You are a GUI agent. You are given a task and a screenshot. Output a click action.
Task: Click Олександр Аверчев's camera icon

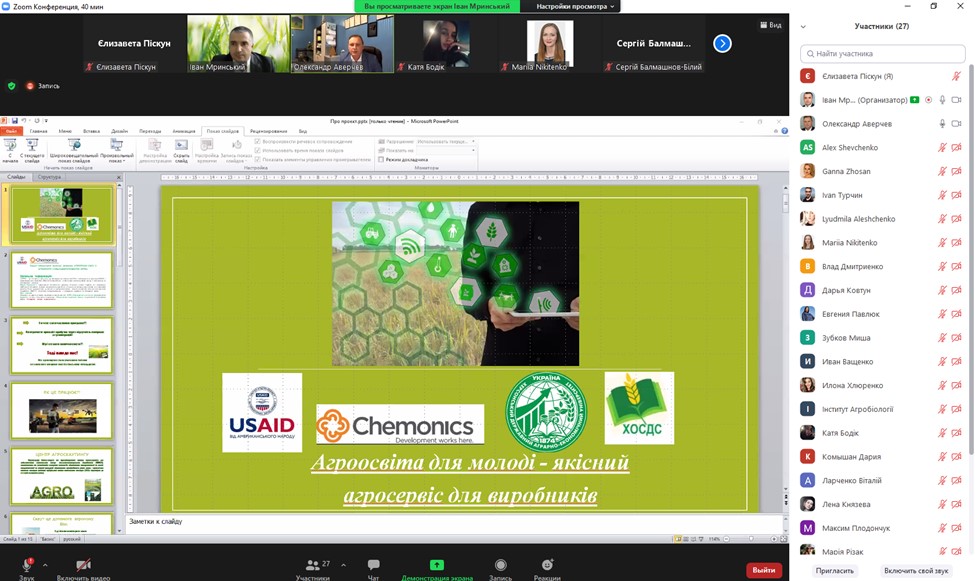[x=956, y=124]
